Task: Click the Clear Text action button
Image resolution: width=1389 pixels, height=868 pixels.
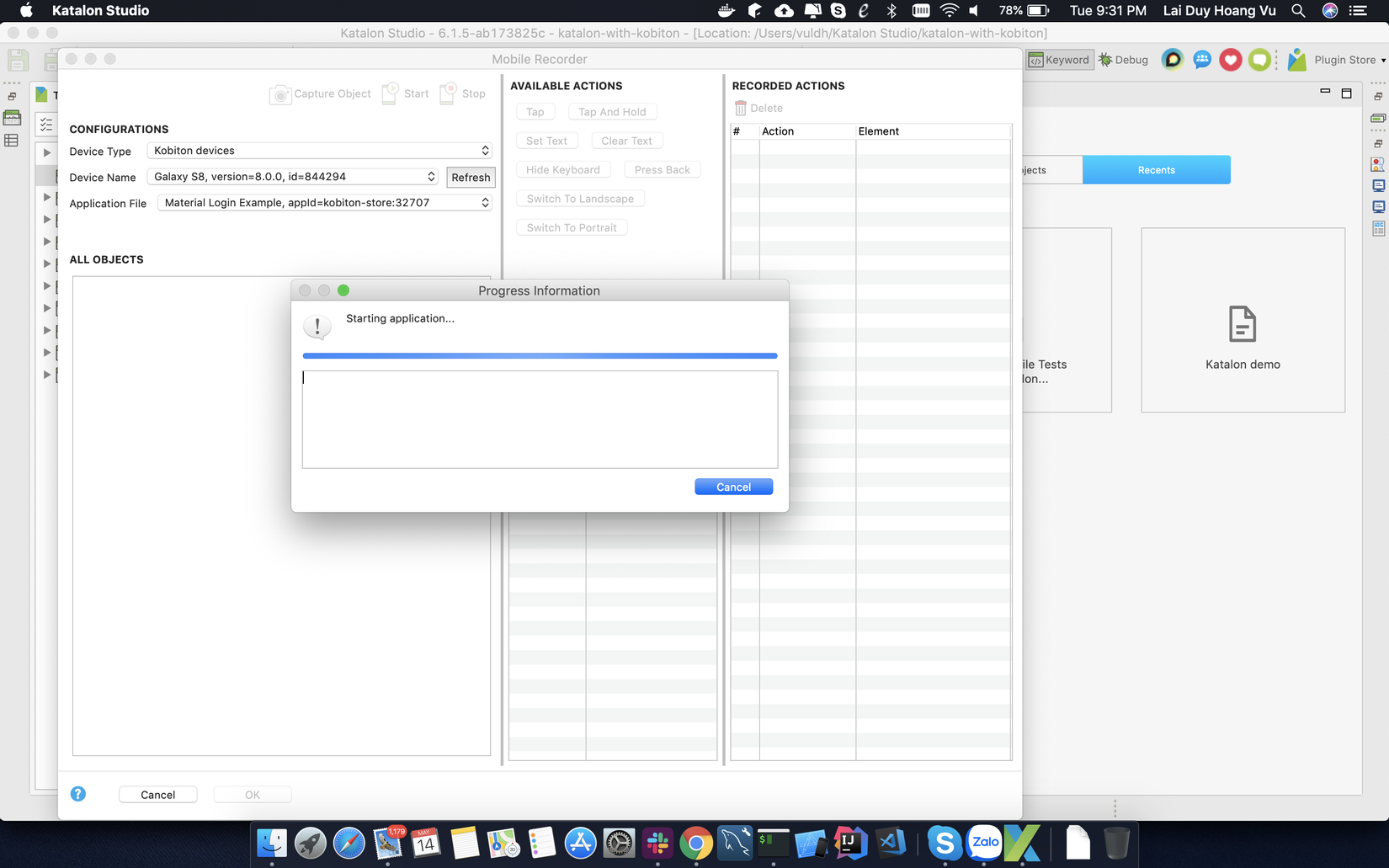Action: 626,141
